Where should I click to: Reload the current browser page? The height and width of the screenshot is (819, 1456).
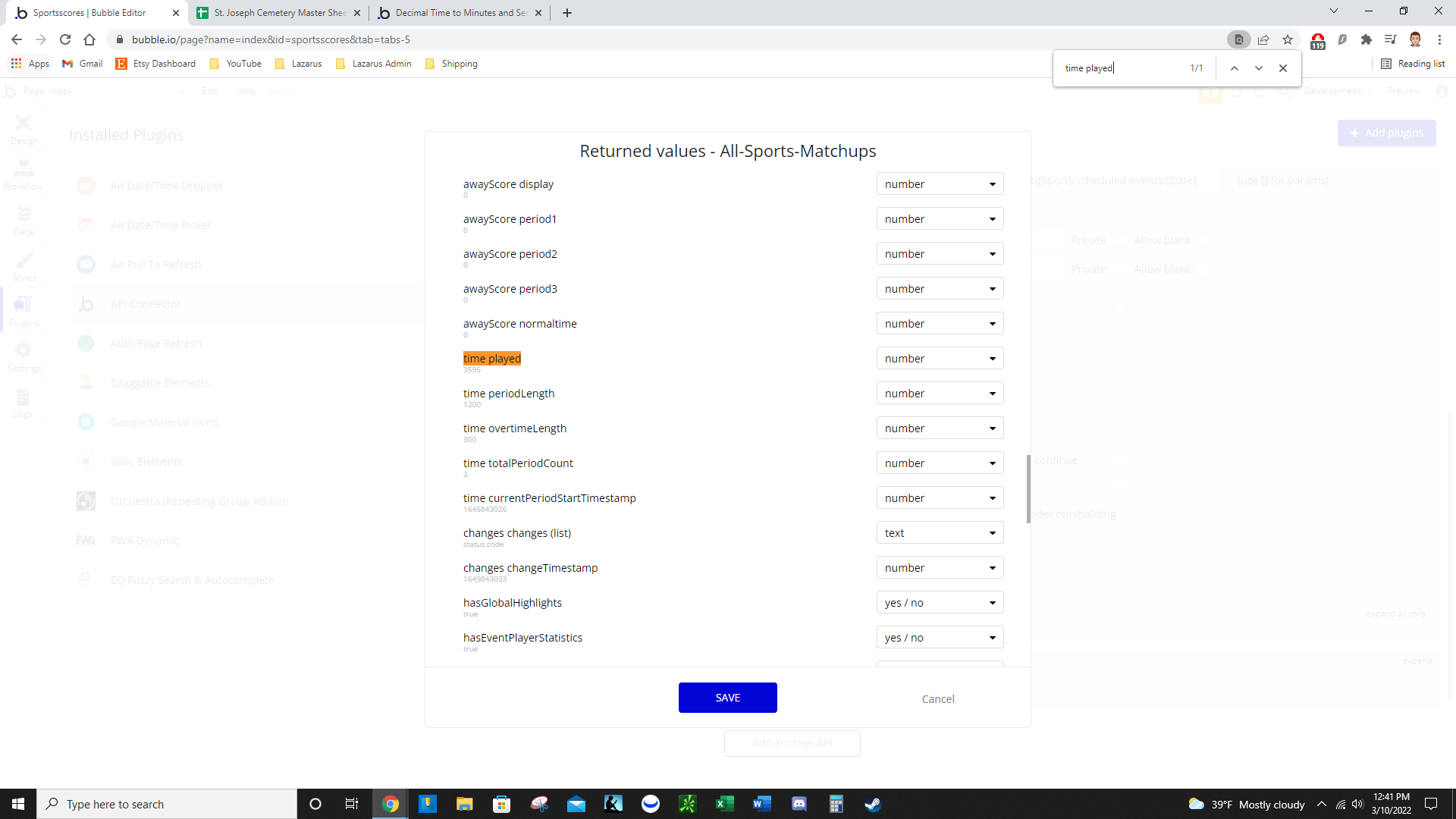point(65,39)
